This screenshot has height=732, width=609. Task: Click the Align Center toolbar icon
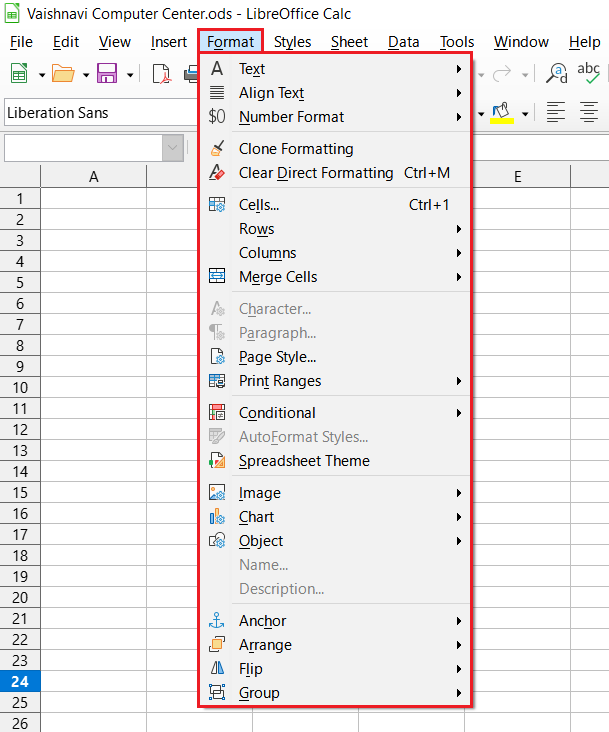coord(588,113)
